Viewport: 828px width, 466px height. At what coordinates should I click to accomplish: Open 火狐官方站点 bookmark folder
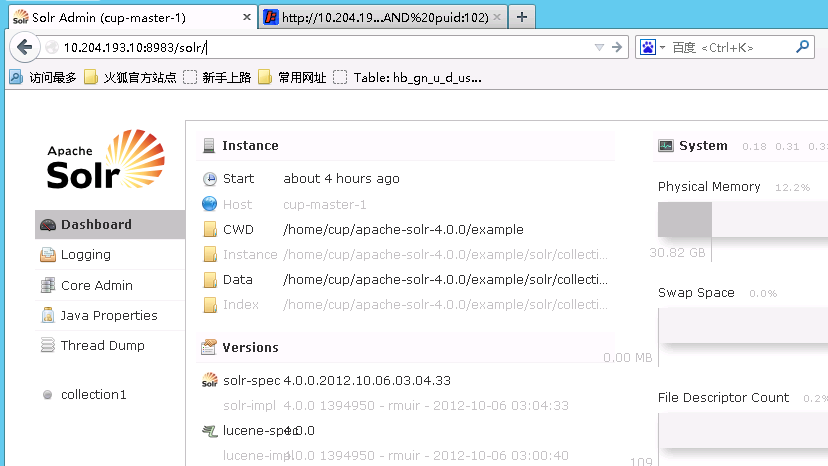pyautogui.click(x=130, y=78)
